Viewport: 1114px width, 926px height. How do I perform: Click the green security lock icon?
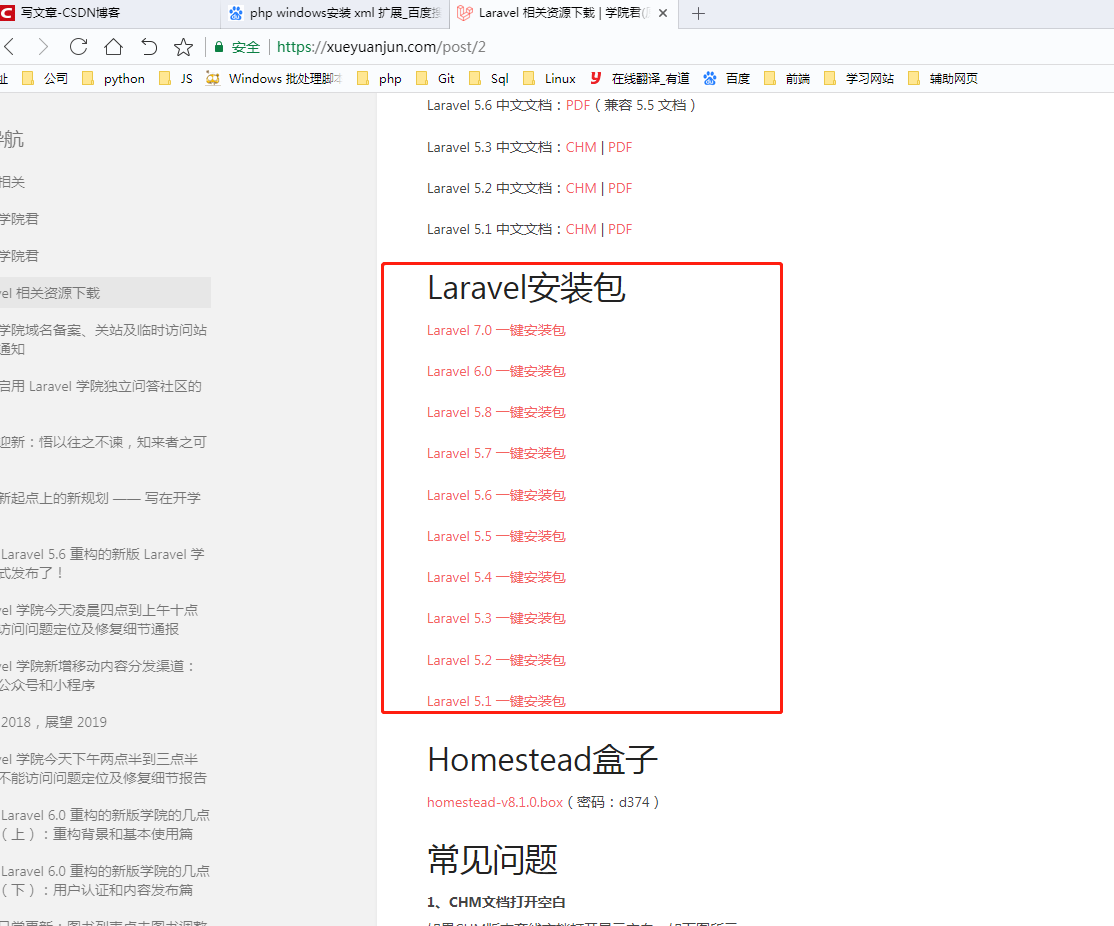219,47
